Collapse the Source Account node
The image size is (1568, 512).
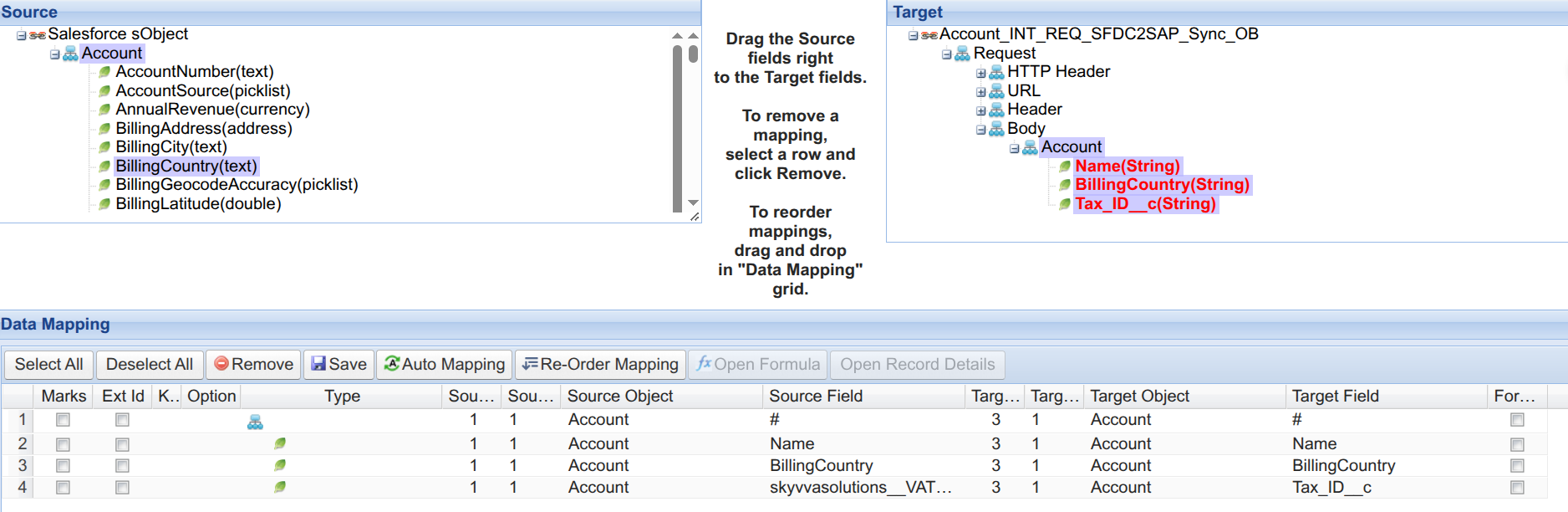point(55,54)
